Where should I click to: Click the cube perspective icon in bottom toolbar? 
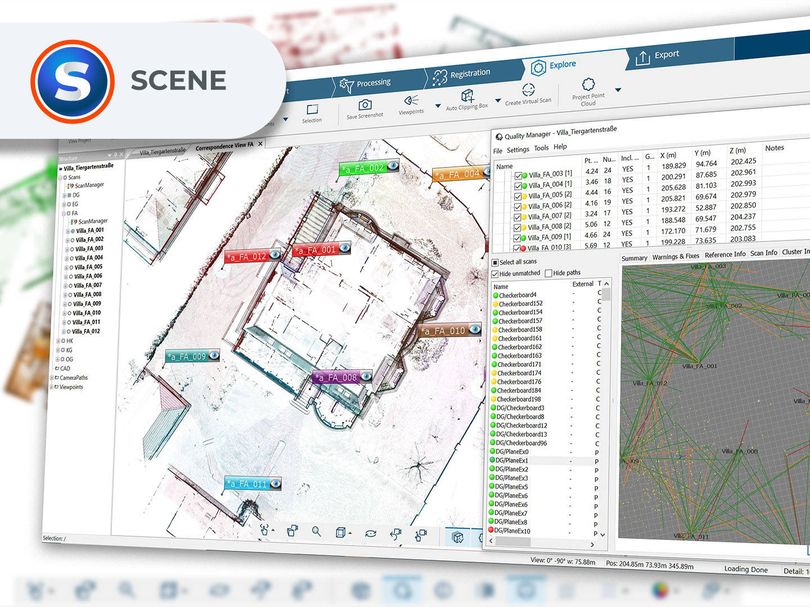point(340,532)
